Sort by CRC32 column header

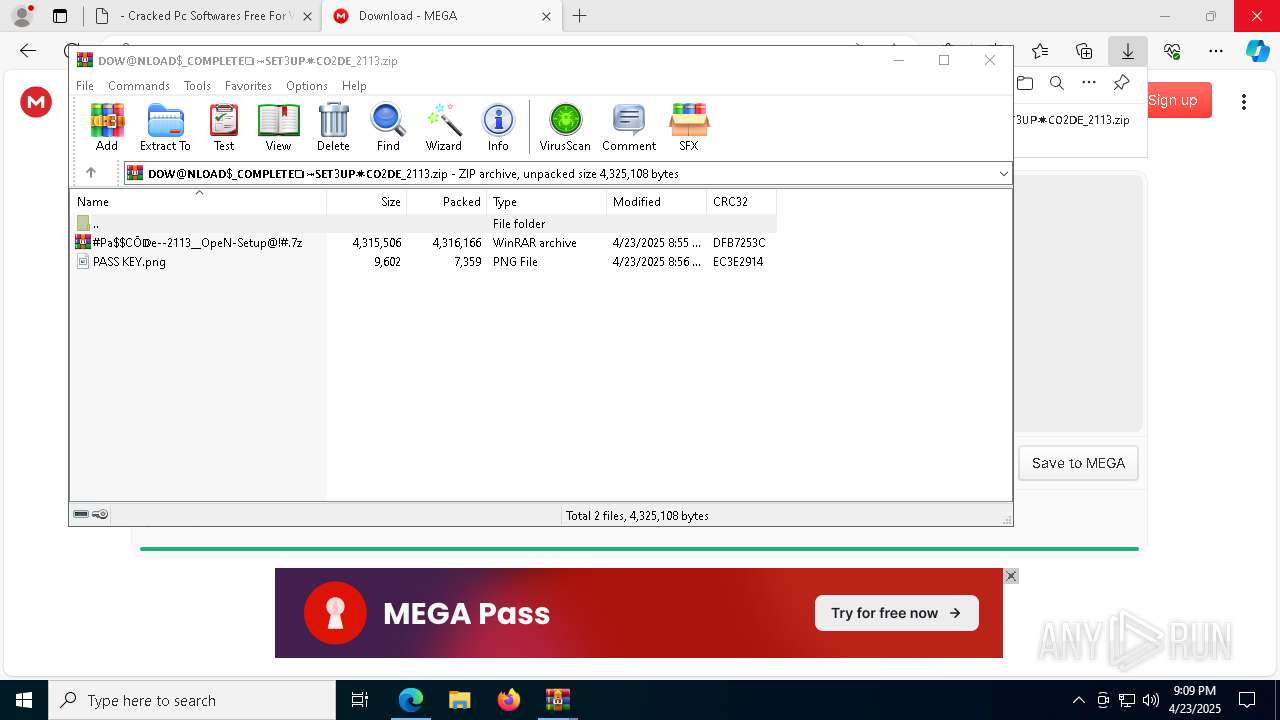click(x=741, y=202)
